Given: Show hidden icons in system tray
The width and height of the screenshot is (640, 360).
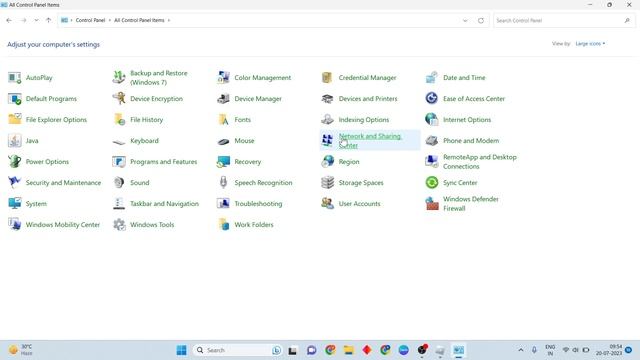Looking at the screenshot, I should 521,350.
